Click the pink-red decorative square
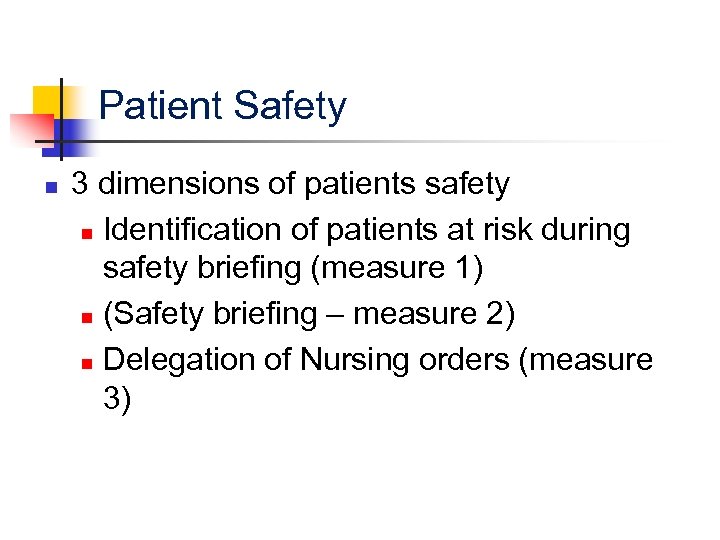This screenshot has height=540, width=720. 30,130
